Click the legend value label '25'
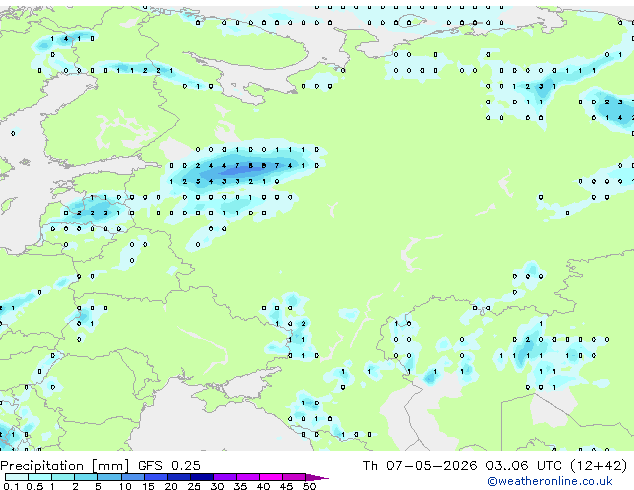The width and height of the screenshot is (634, 490). (x=194, y=486)
